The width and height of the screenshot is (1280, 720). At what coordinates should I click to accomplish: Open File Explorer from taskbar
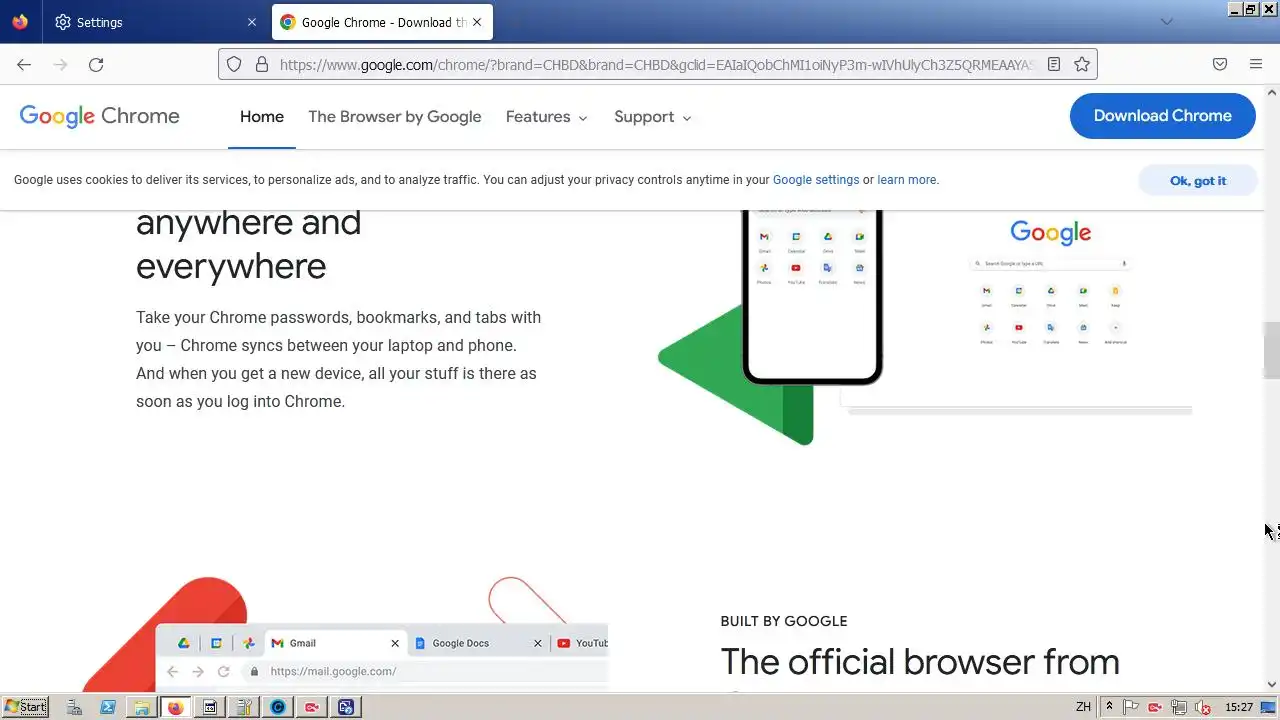(x=142, y=707)
